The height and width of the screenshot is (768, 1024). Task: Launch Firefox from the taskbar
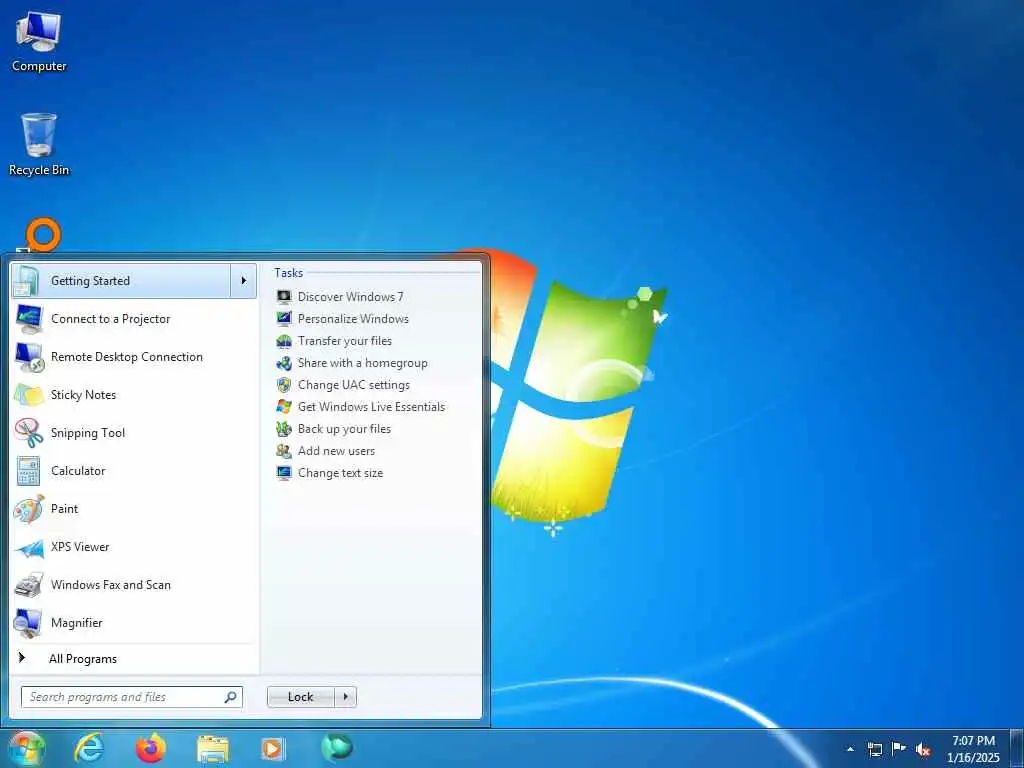(151, 748)
